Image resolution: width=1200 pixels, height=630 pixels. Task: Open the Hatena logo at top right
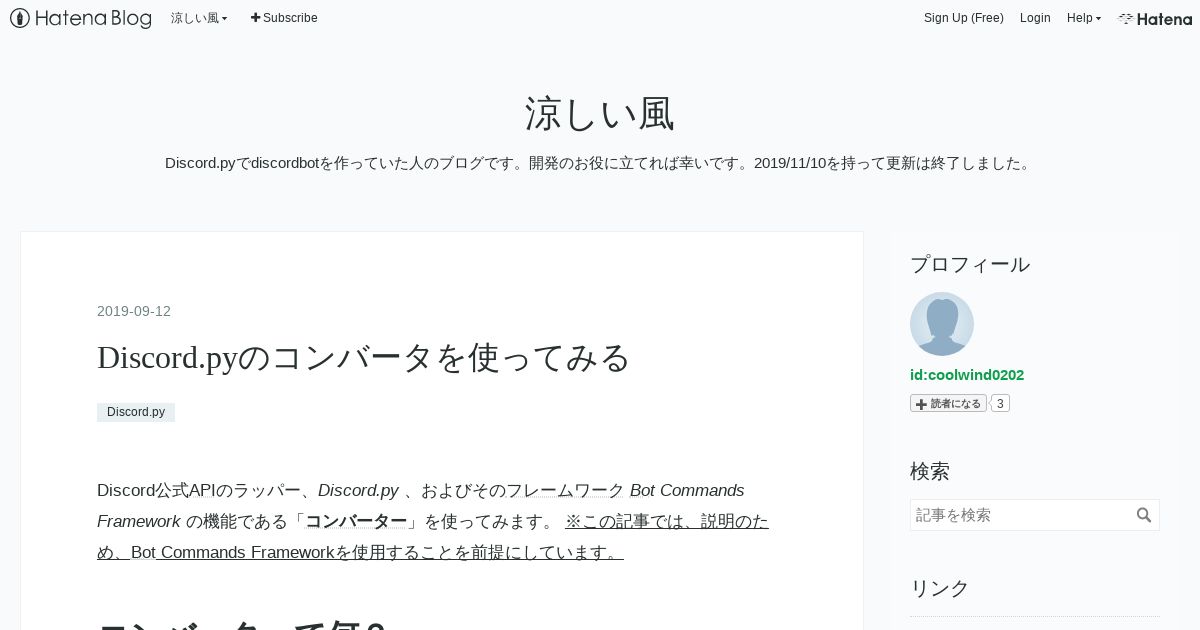pos(1155,18)
